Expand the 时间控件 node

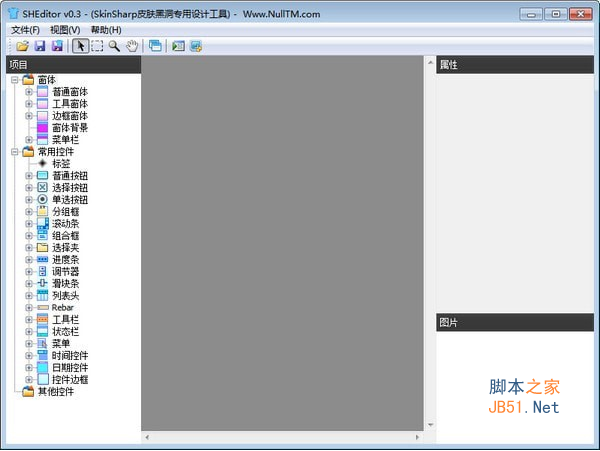(x=29, y=355)
